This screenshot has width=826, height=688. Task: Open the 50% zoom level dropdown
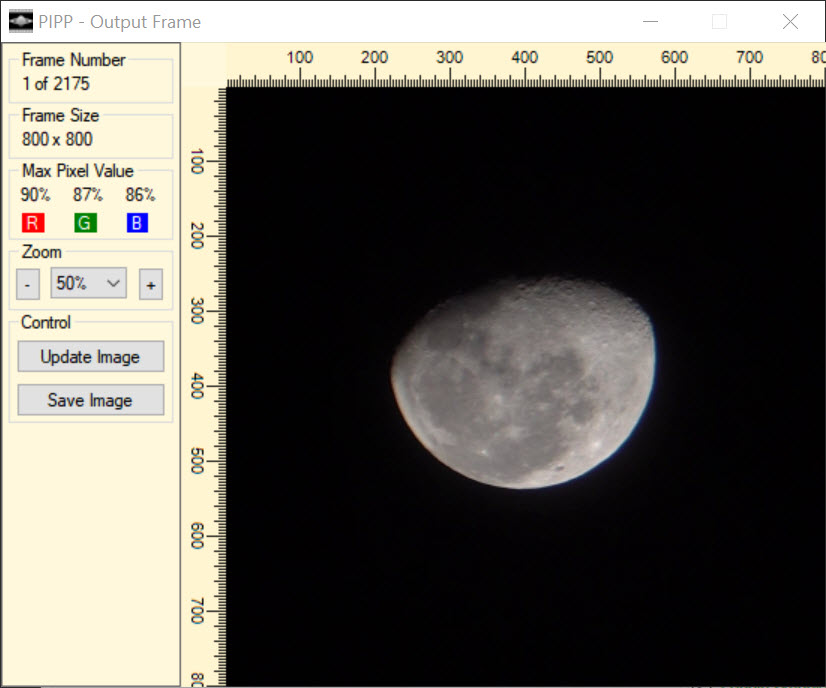pyautogui.click(x=89, y=284)
